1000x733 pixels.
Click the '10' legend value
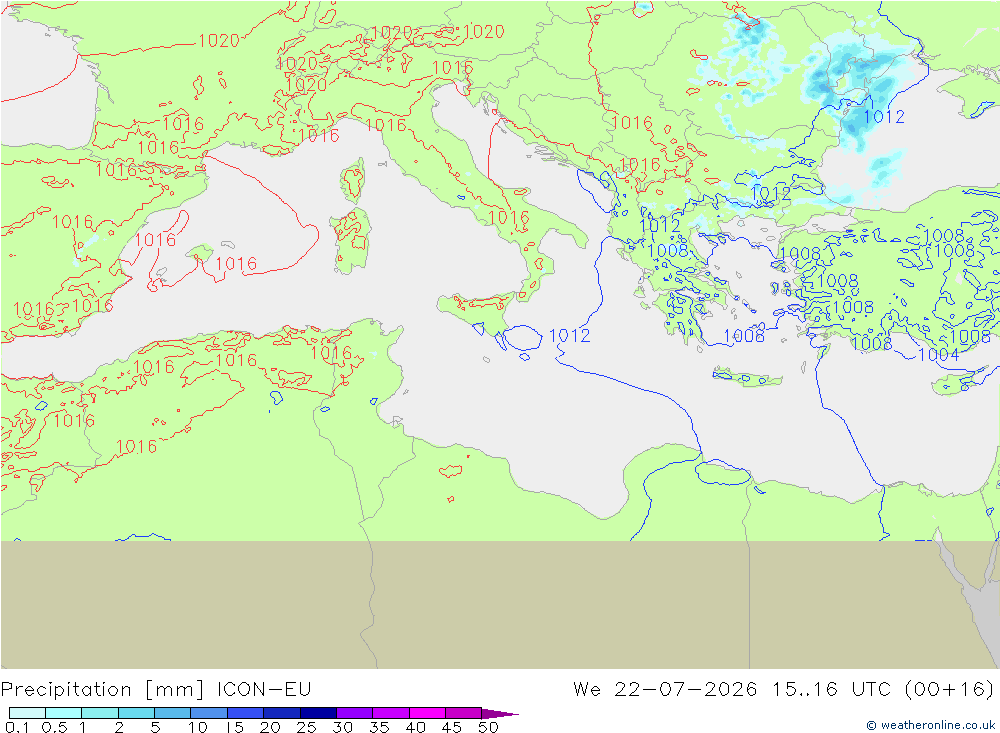pos(198,727)
